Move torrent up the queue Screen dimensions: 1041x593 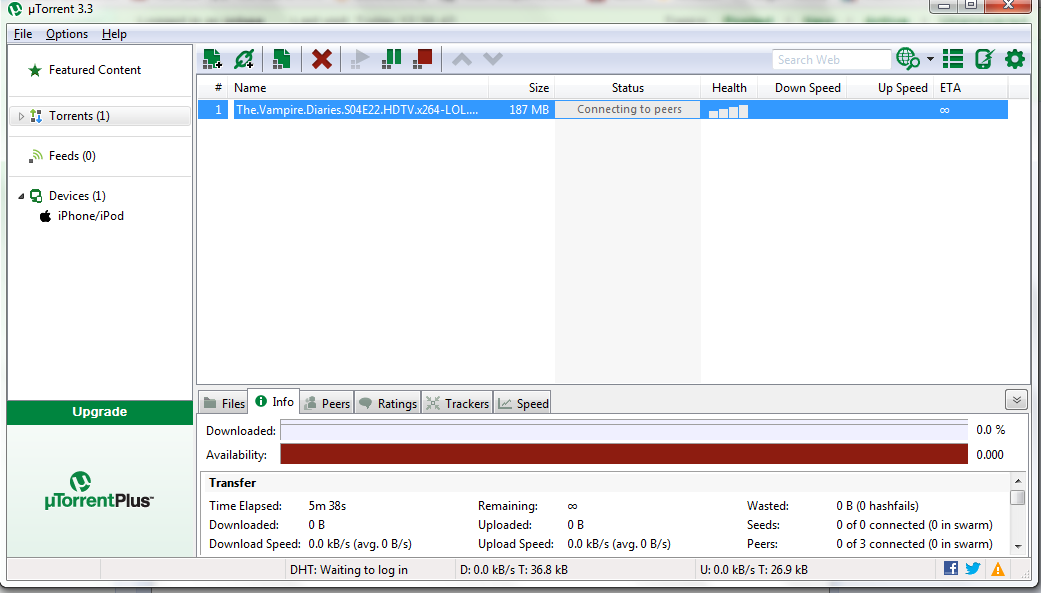tap(461, 59)
